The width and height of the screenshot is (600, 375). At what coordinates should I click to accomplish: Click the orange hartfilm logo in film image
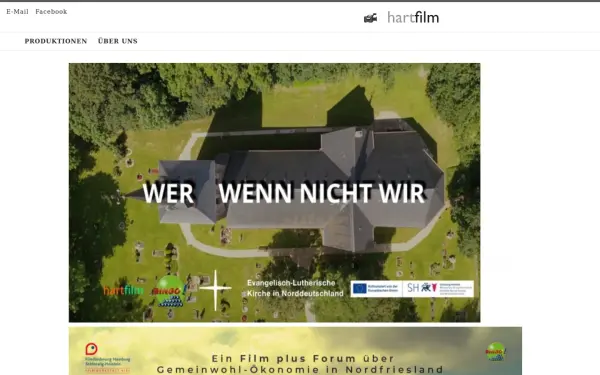coord(123,290)
